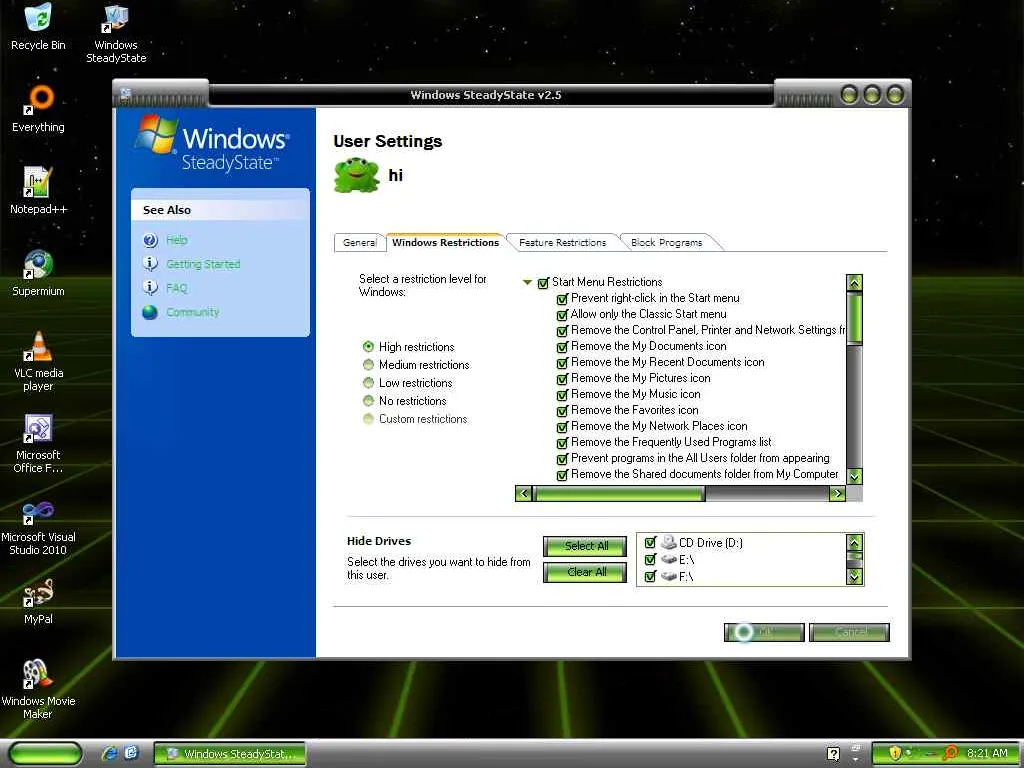Image resolution: width=1024 pixels, height=768 pixels.
Task: Uncheck Remove the Favorites icon
Action: click(562, 411)
